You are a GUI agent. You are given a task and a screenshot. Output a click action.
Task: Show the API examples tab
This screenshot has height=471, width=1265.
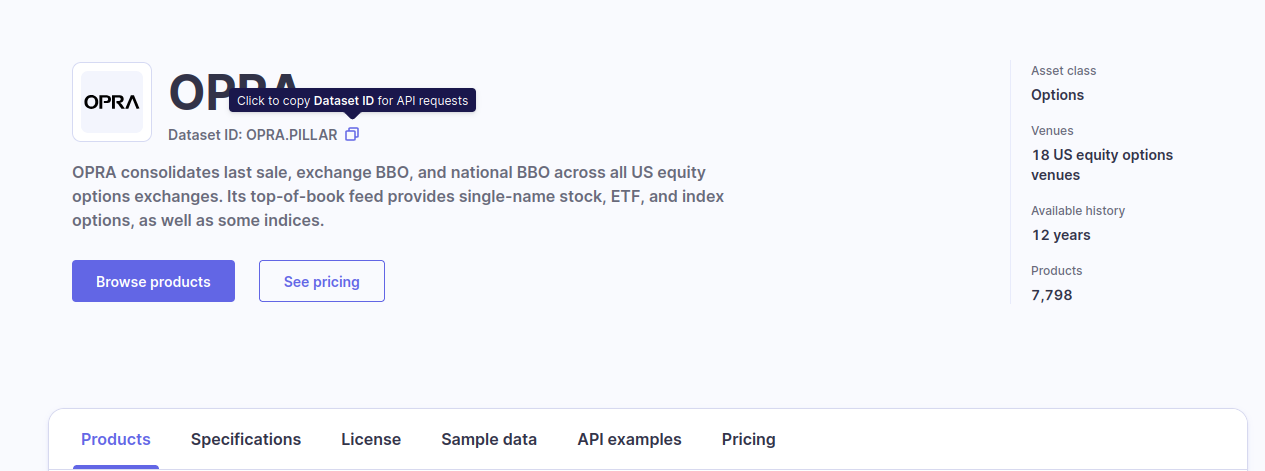coord(629,439)
